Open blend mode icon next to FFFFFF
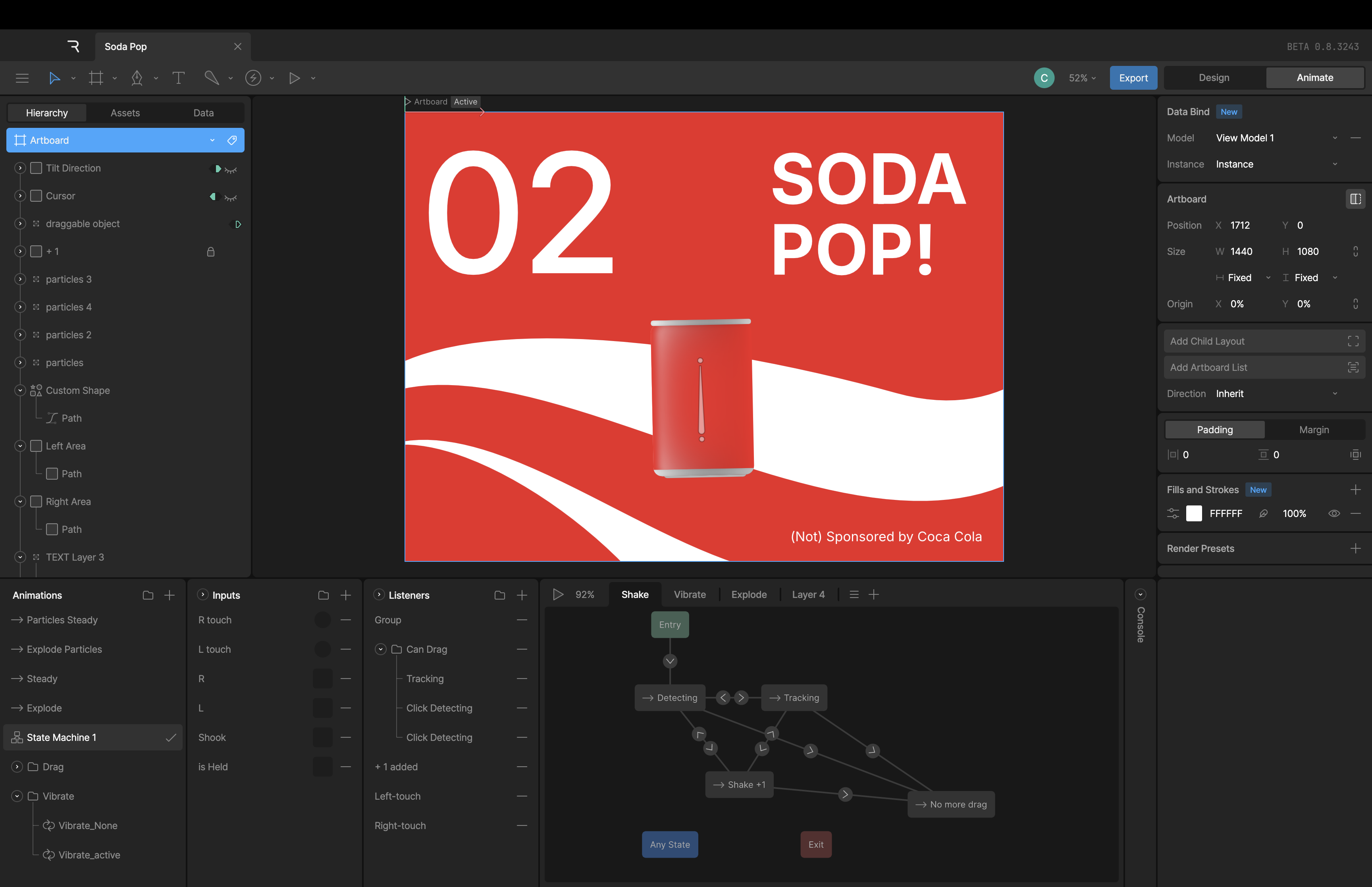Screen dimensions: 1372x887 pos(1263,513)
